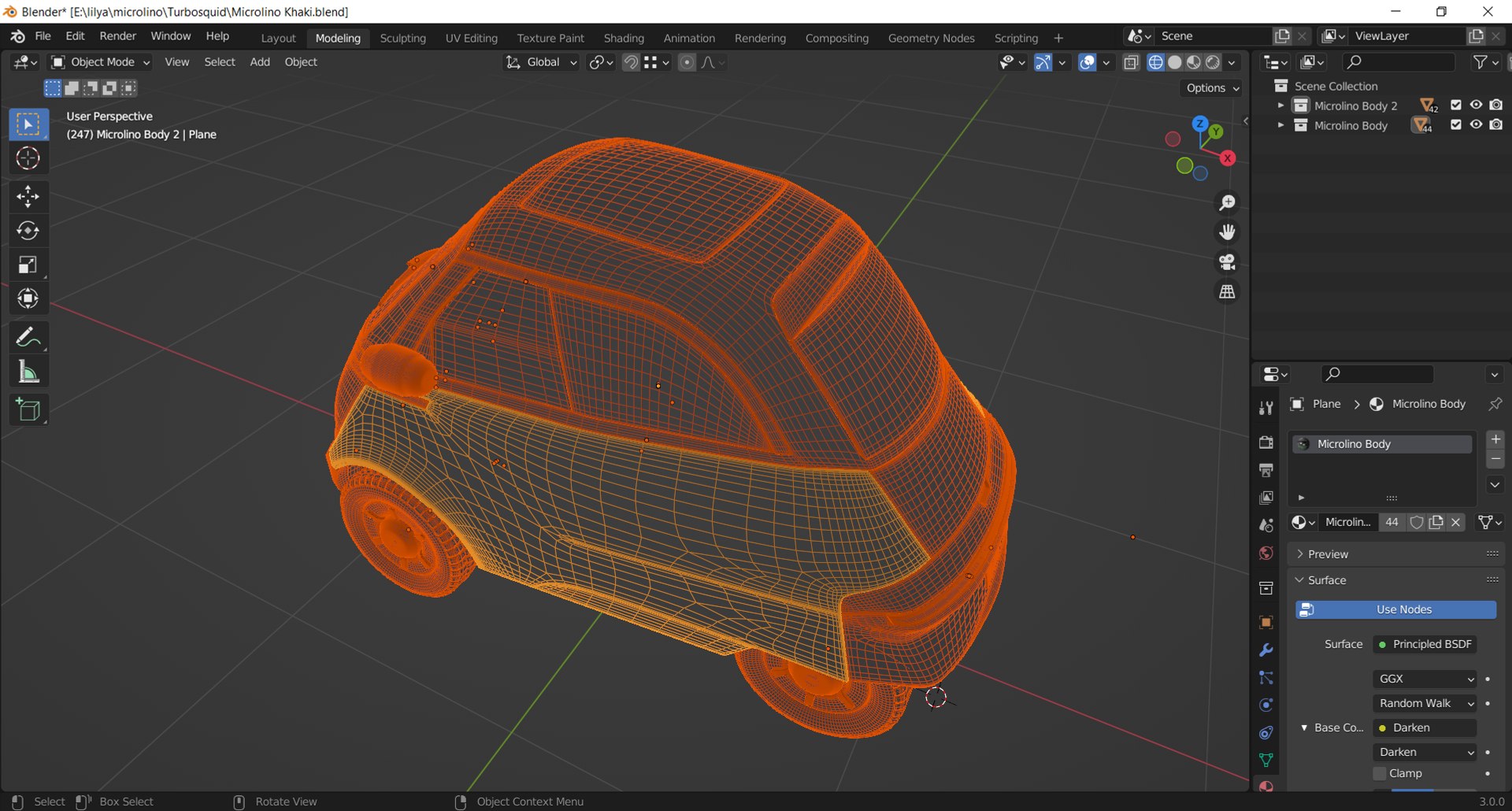Screen dimensions: 1512x811
Task: Select the Measure ruler tool
Action: pyautogui.click(x=28, y=372)
